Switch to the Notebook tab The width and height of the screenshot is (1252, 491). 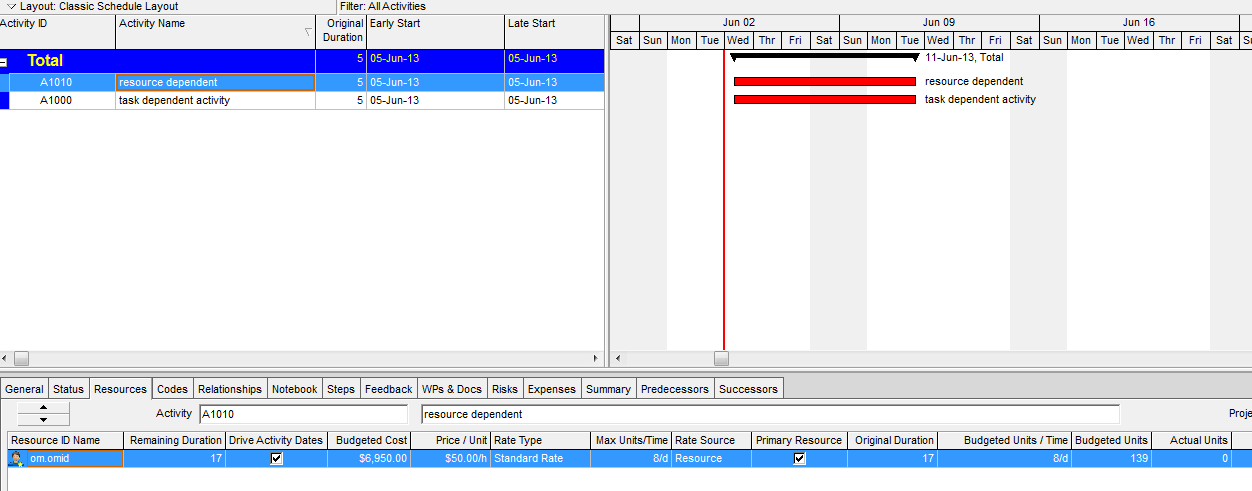[294, 389]
